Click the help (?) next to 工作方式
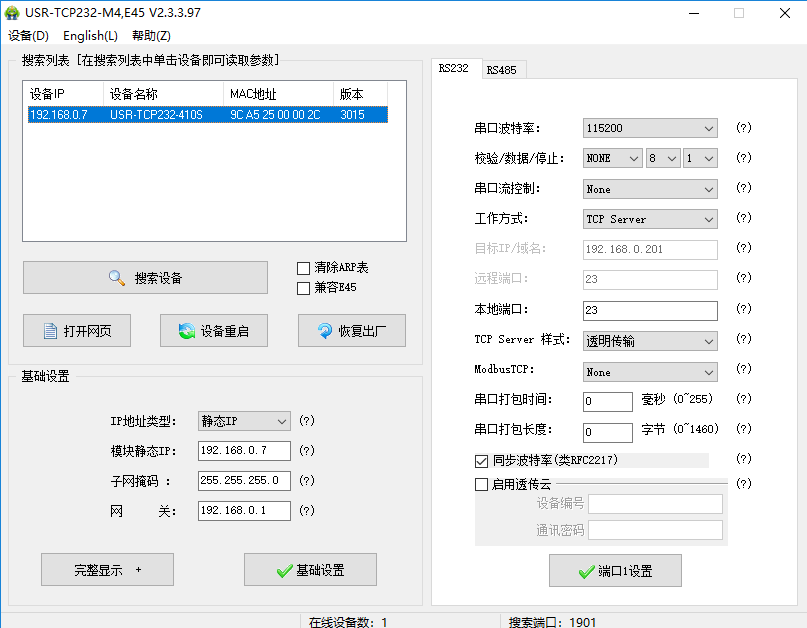Image resolution: width=807 pixels, height=628 pixels. (x=743, y=219)
